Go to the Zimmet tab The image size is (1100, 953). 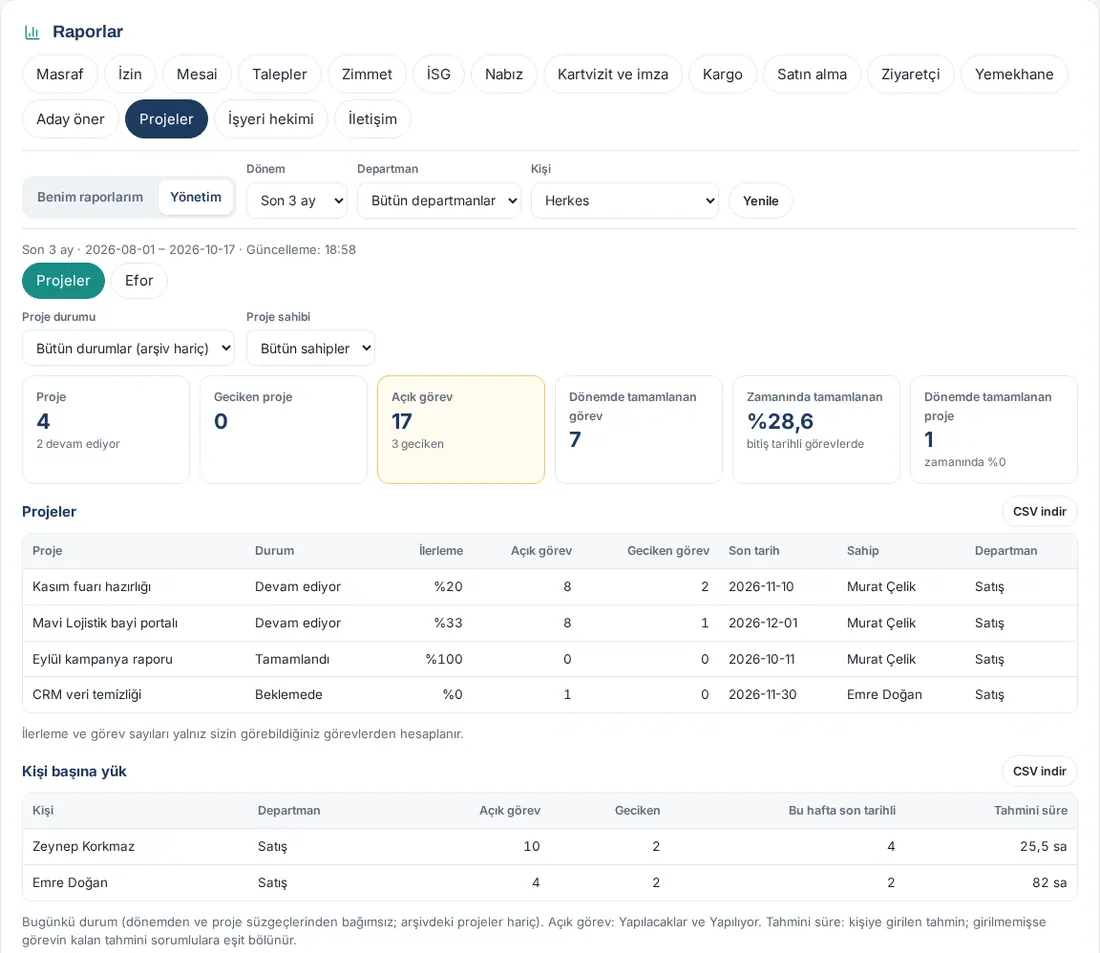click(x=367, y=74)
